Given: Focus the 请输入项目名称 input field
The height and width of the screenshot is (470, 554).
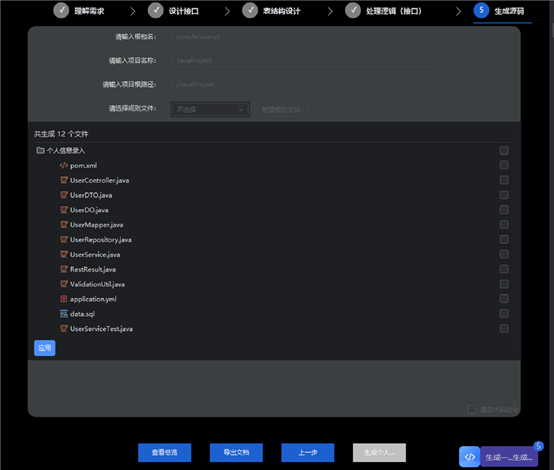Looking at the screenshot, I should click(306, 61).
